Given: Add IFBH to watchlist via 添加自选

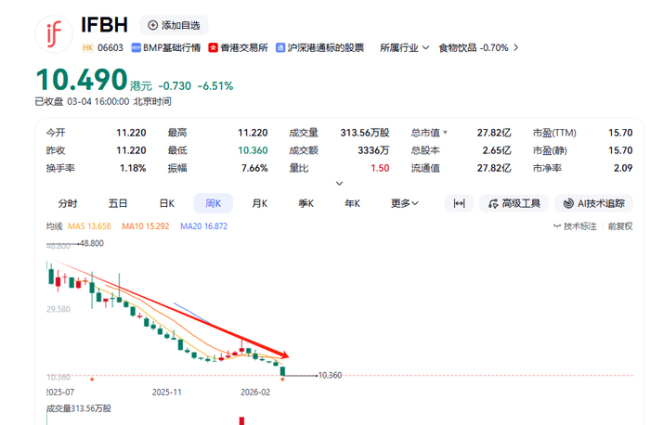Looking at the screenshot, I should (174, 25).
